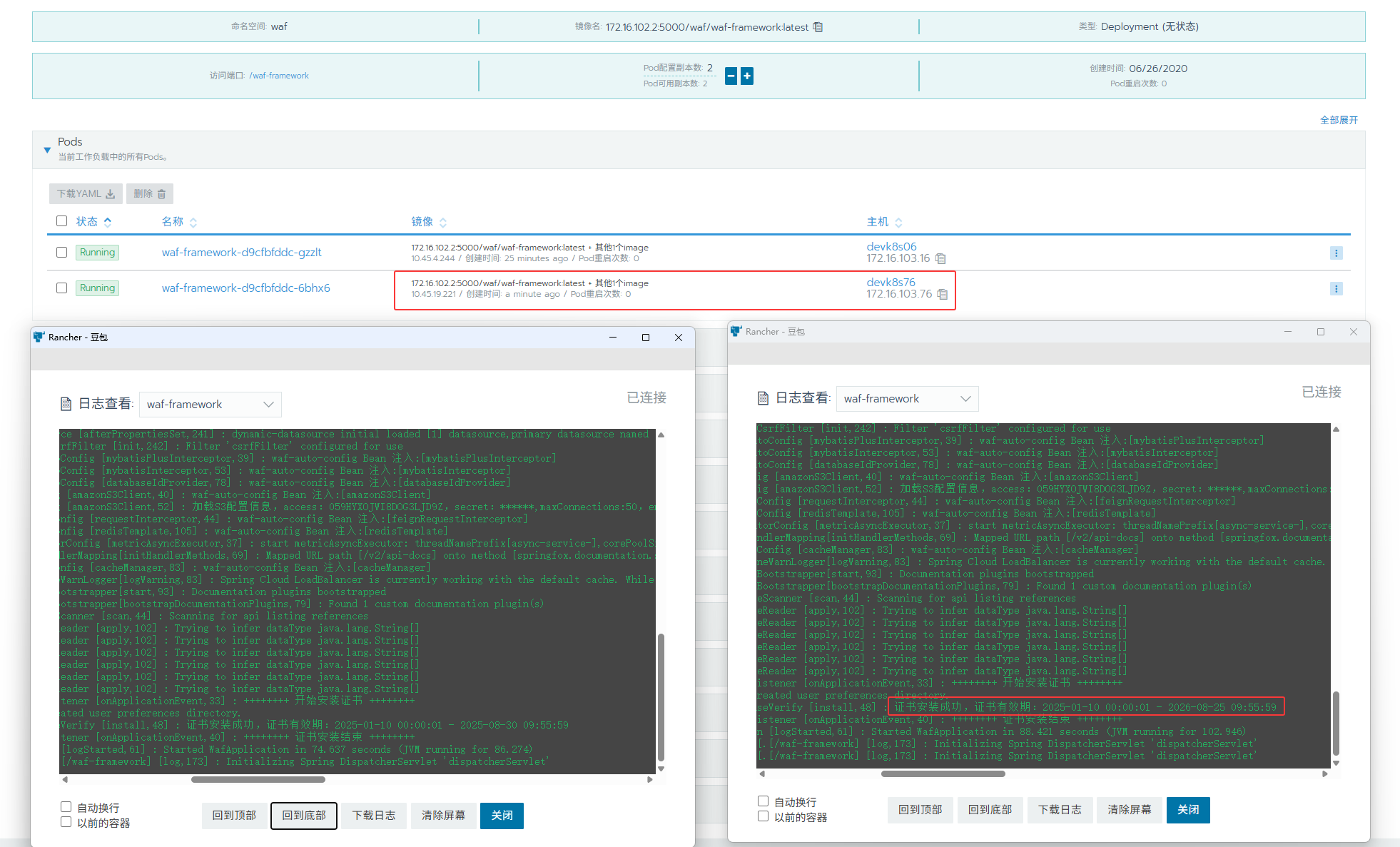This screenshot has width=1400, height=847.
Task: Open actions menu for waf-framework-d9cfbfddc-6bhx6 pod
Action: [x=1336, y=289]
